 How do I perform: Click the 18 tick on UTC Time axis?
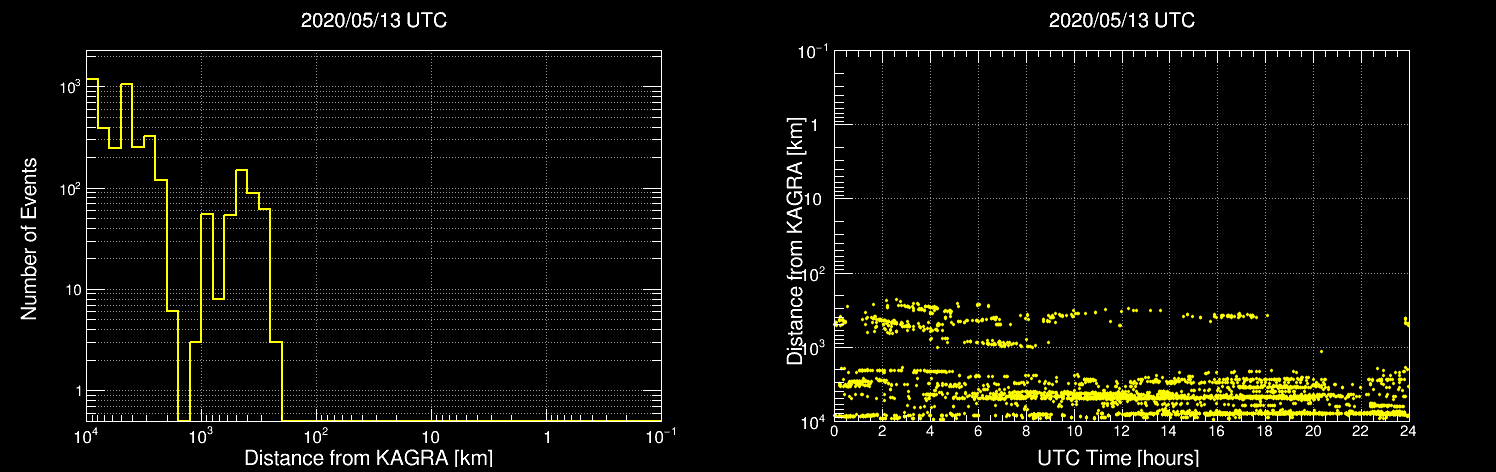click(x=1265, y=432)
